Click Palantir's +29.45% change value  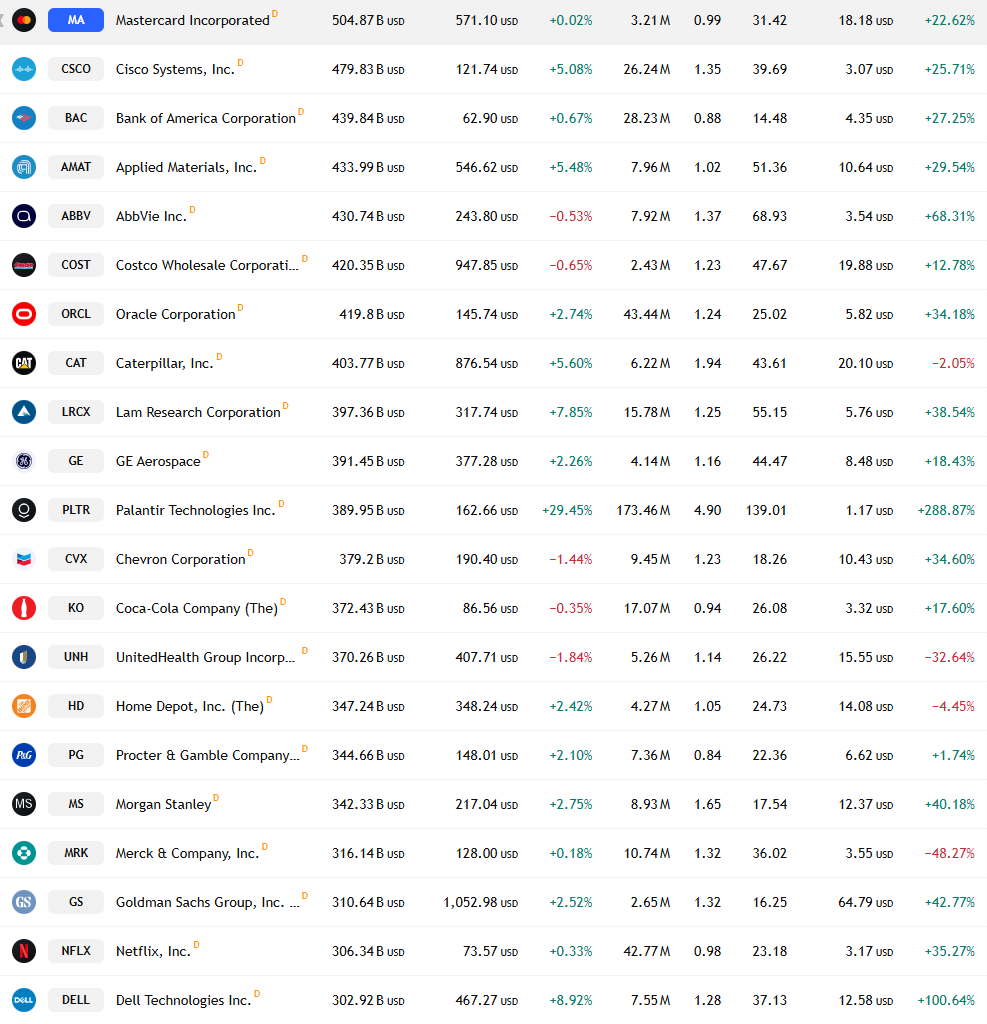click(x=567, y=510)
